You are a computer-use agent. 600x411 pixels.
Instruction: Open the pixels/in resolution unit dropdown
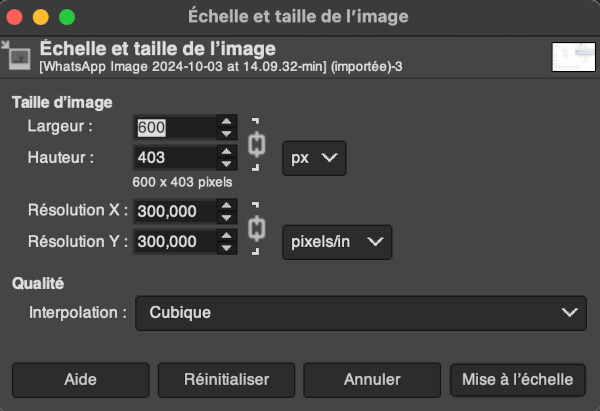(x=336, y=241)
